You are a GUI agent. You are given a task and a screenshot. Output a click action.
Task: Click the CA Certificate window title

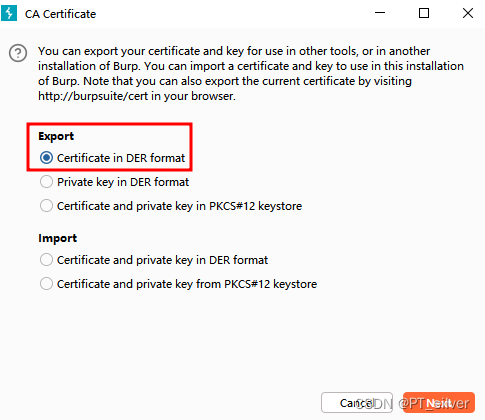click(60, 14)
